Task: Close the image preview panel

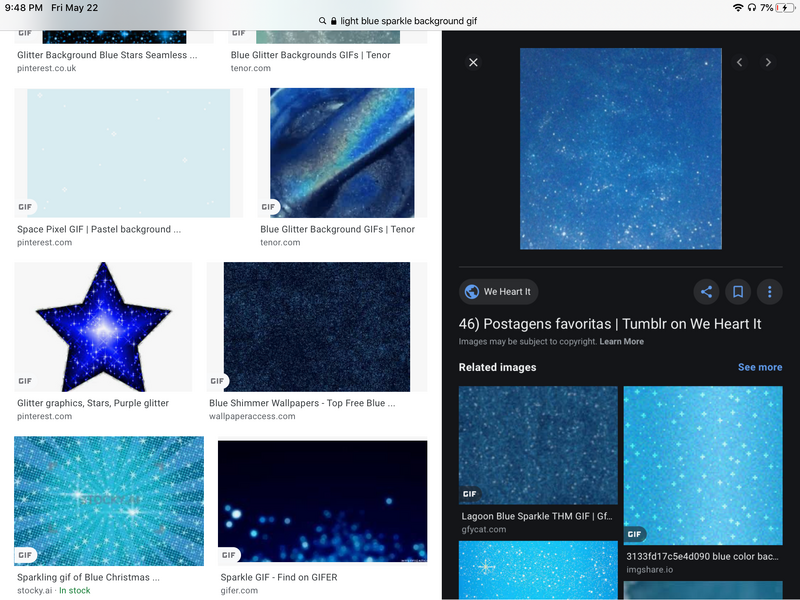Action: coord(473,62)
